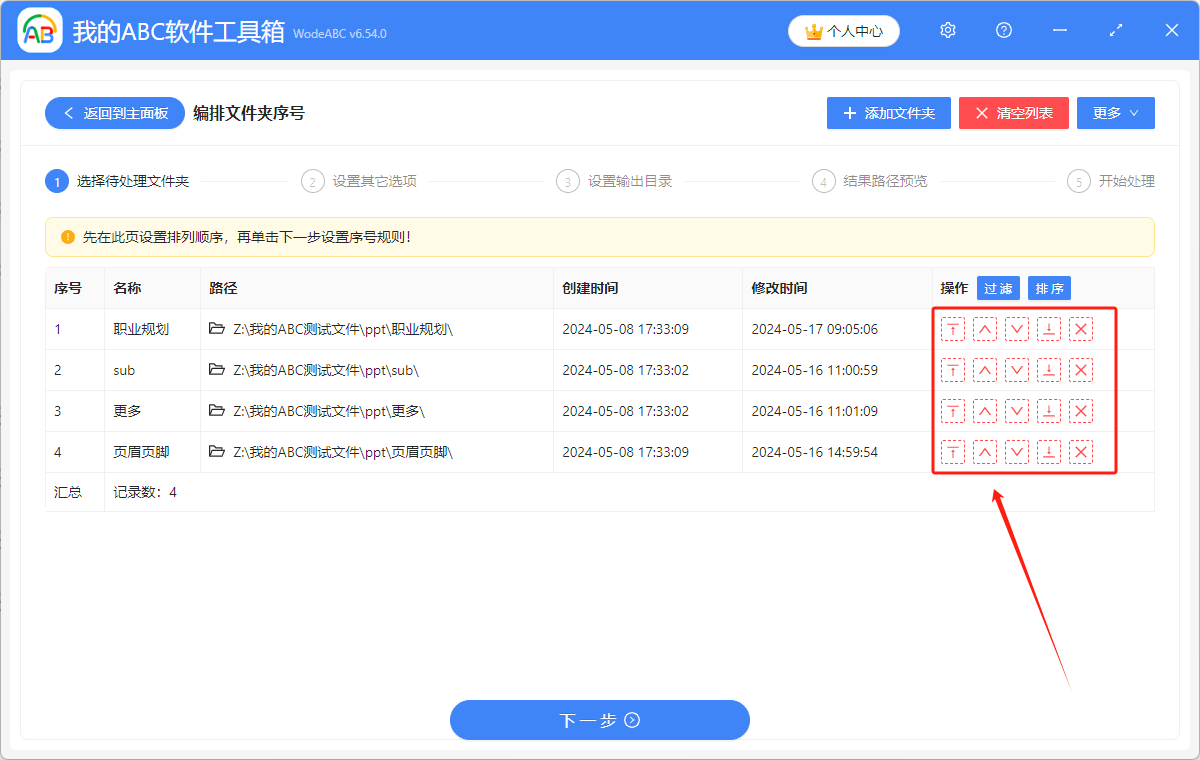
Task: Click 返回到主面板 to go back
Action: [114, 113]
